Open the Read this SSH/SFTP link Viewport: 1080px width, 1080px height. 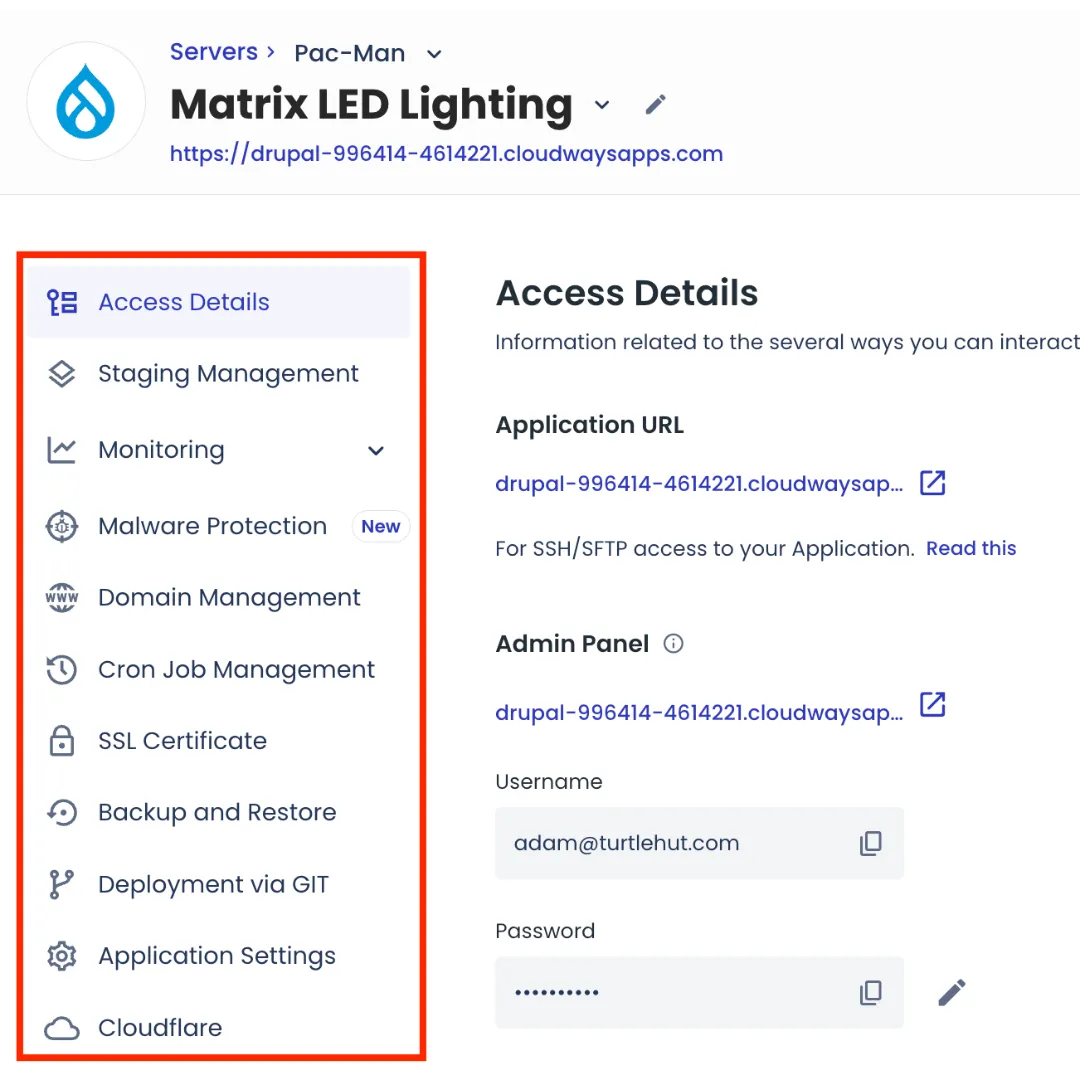coord(970,548)
